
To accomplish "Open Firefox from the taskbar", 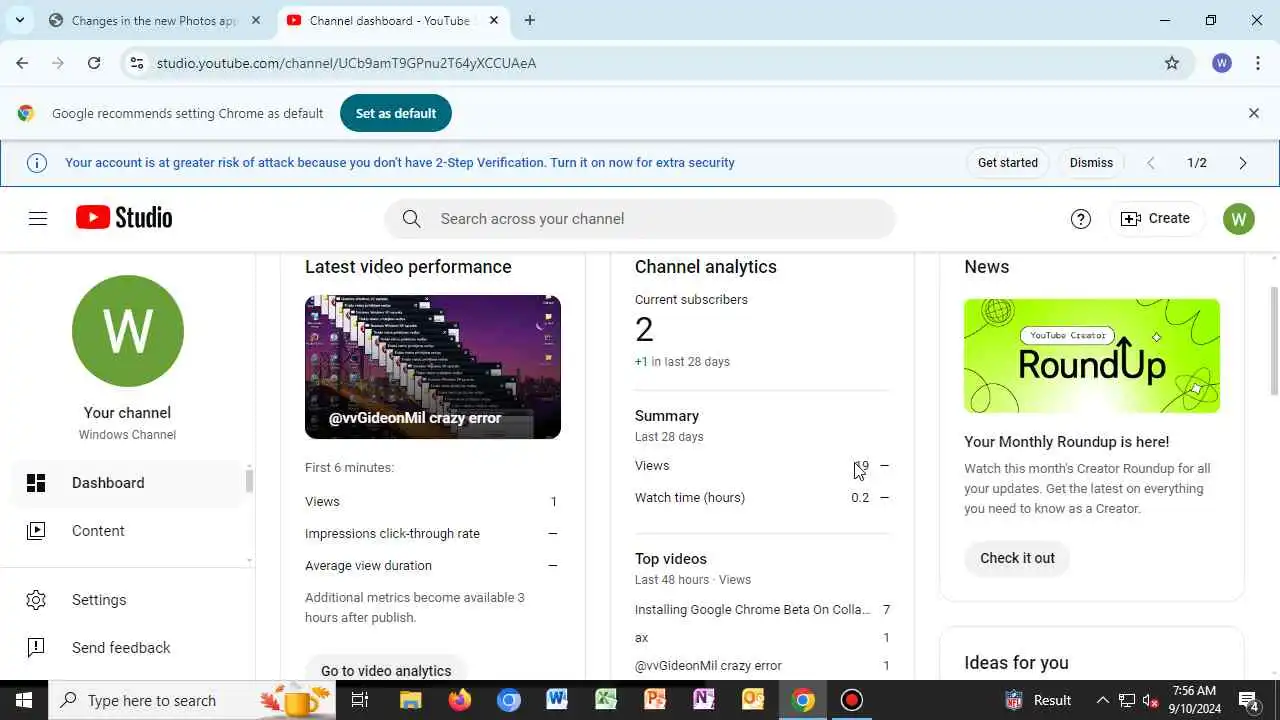I will tap(460, 700).
